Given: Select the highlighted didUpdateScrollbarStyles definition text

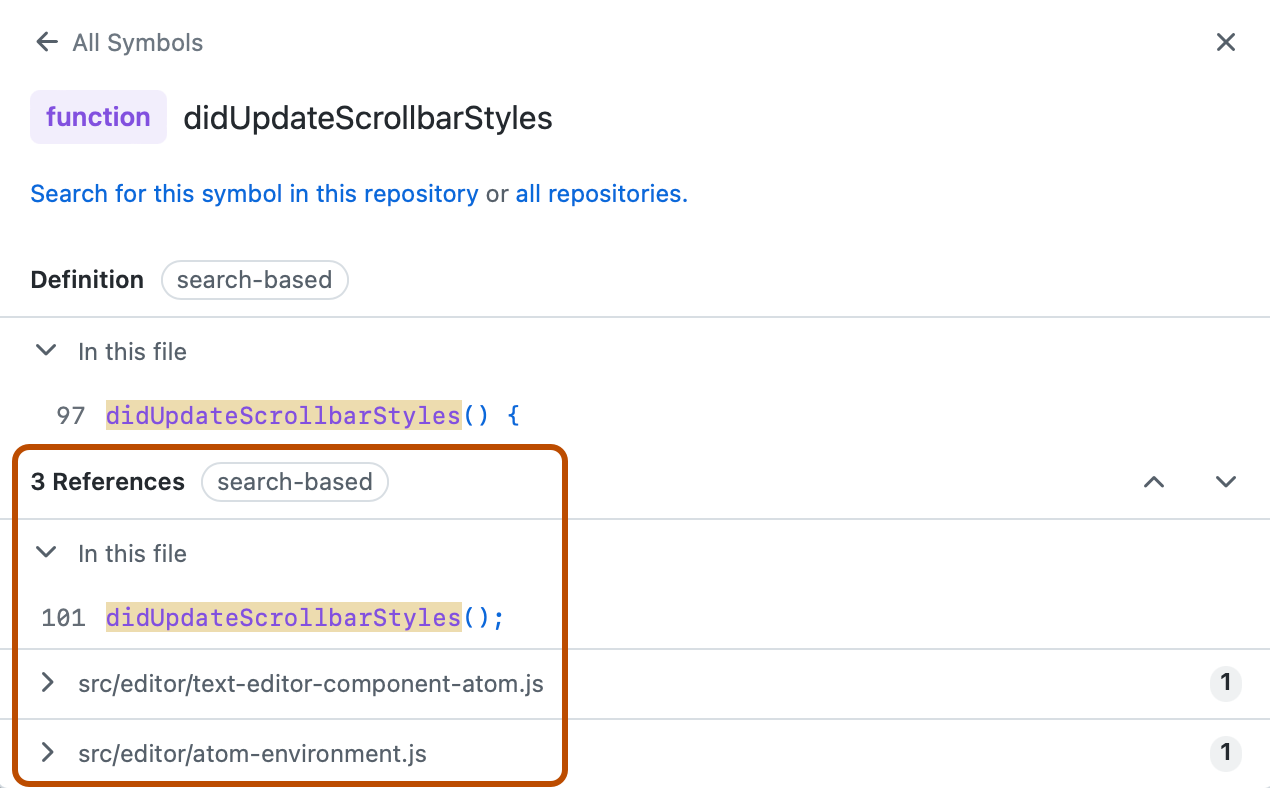Looking at the screenshot, I should coord(285,414).
